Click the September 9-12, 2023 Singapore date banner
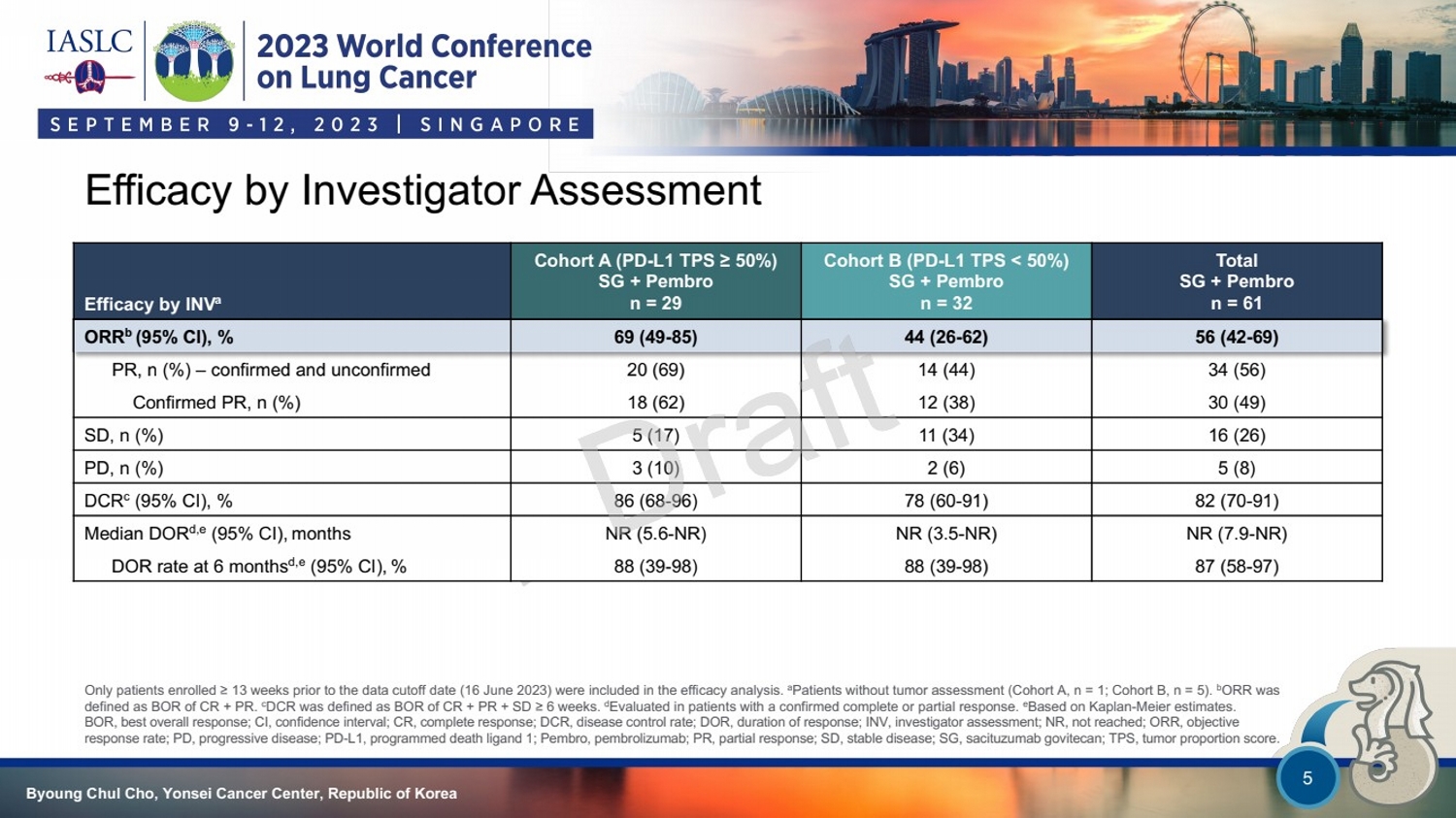The width and height of the screenshot is (1456, 818). 315,124
